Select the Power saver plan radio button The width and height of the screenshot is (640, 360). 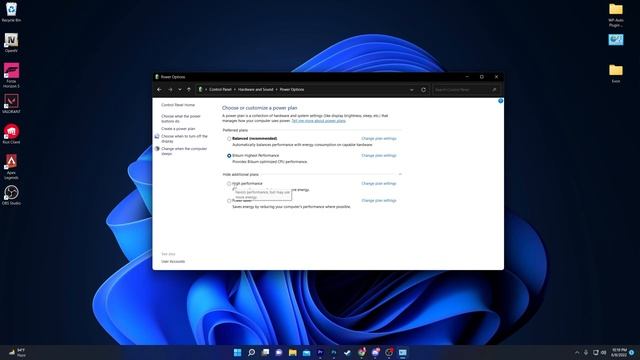pyautogui.click(x=229, y=201)
